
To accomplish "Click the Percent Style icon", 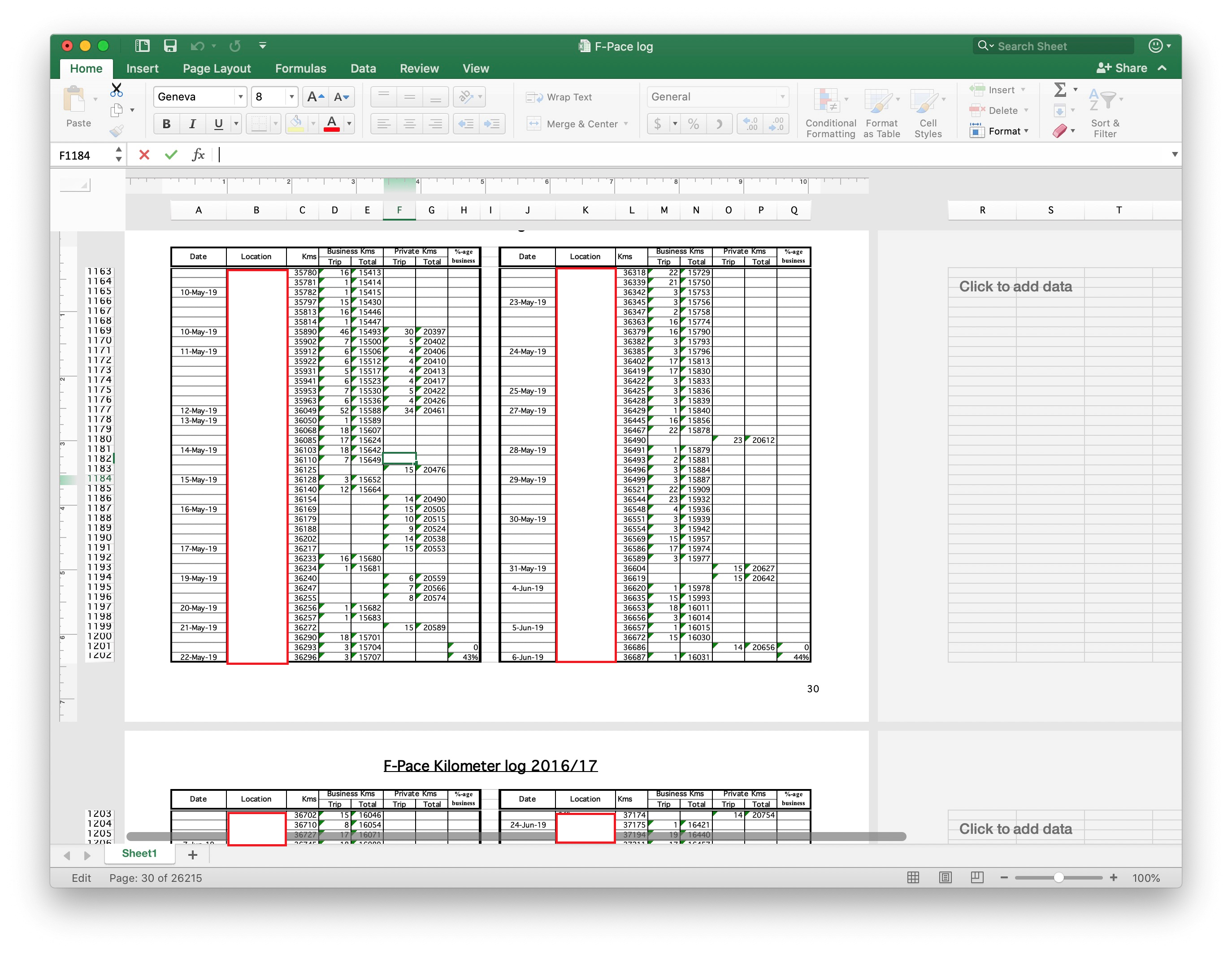I will [693, 124].
